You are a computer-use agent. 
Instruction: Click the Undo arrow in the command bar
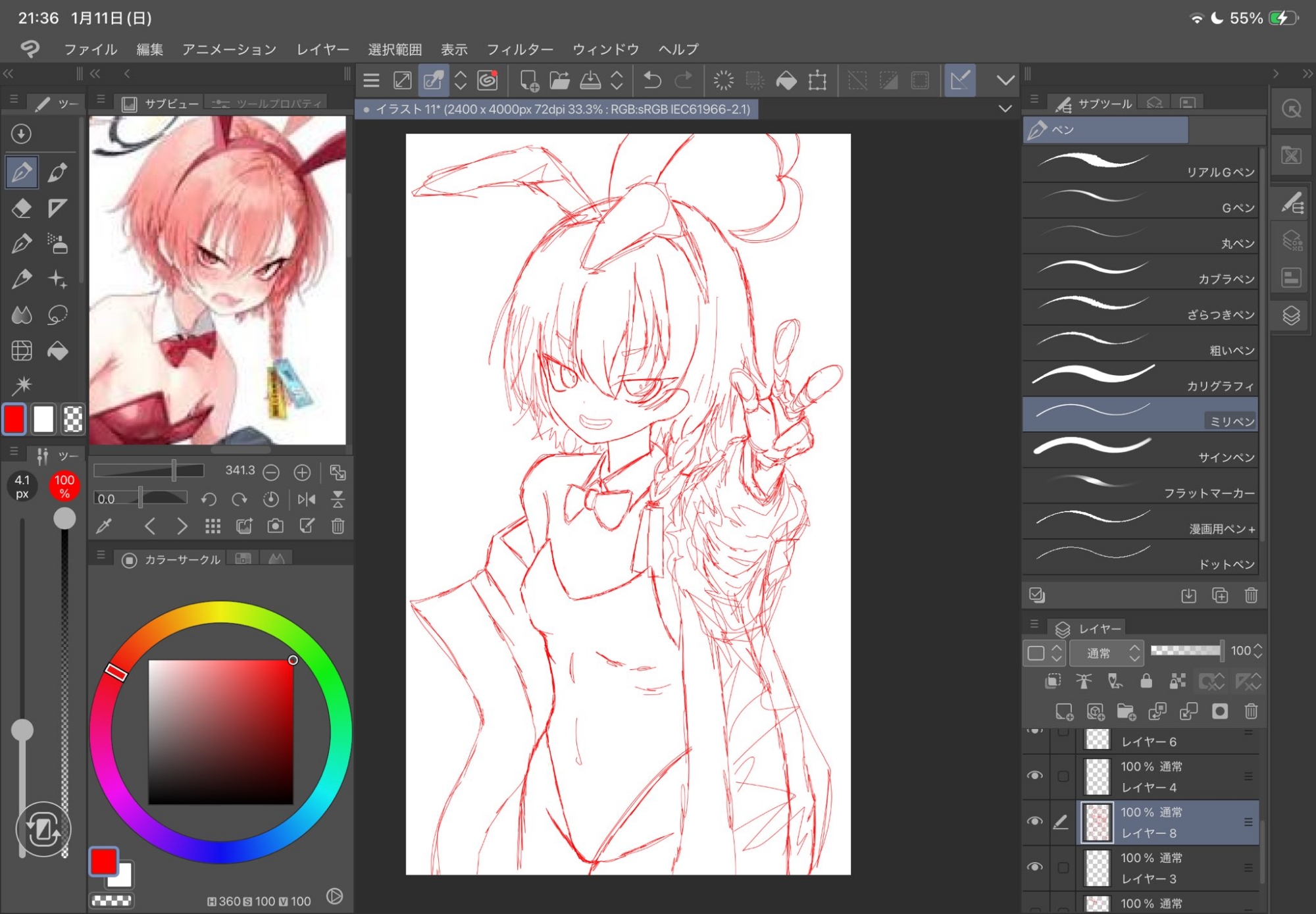coord(651,80)
